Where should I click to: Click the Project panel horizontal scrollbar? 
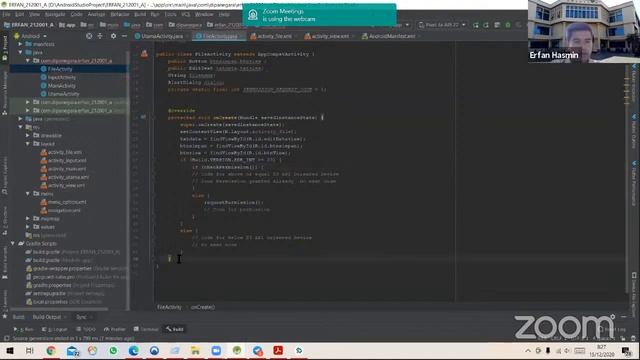click(60, 309)
